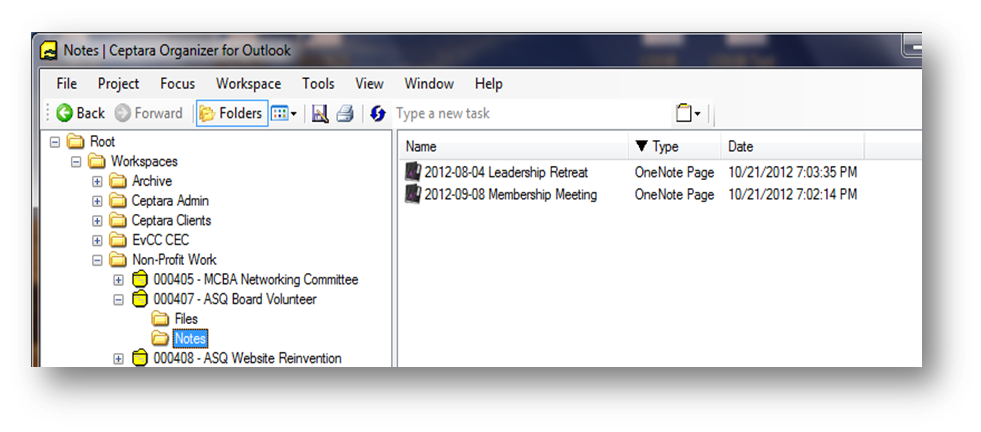The height and width of the screenshot is (432, 981).
Task: Open the view options grid dropdown
Action: 284,113
